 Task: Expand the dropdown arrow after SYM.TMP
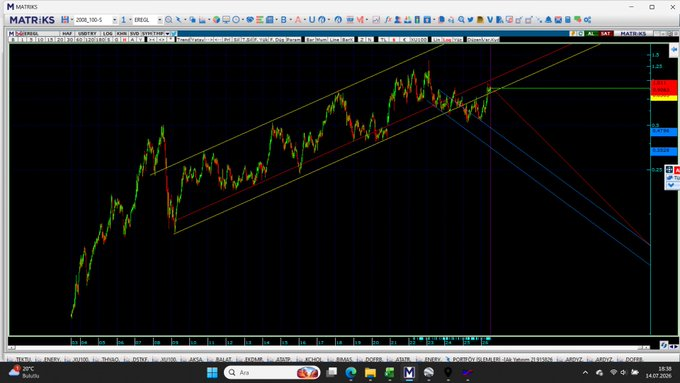(167, 33)
